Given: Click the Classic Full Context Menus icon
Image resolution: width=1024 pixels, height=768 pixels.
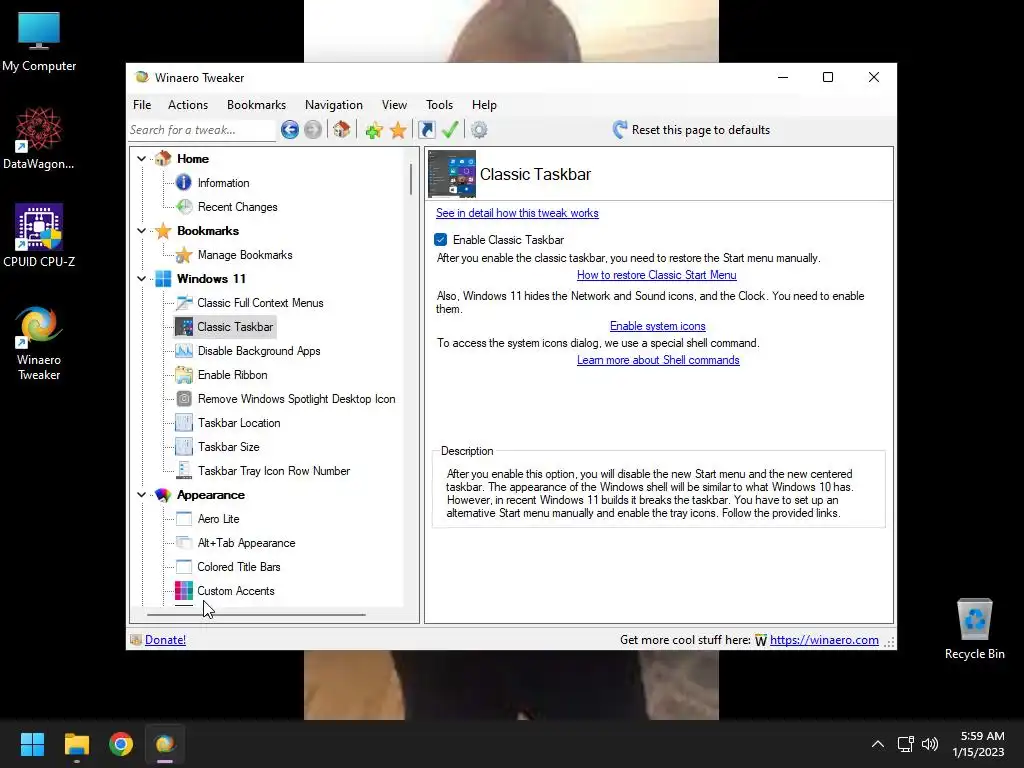Looking at the screenshot, I should pos(184,303).
